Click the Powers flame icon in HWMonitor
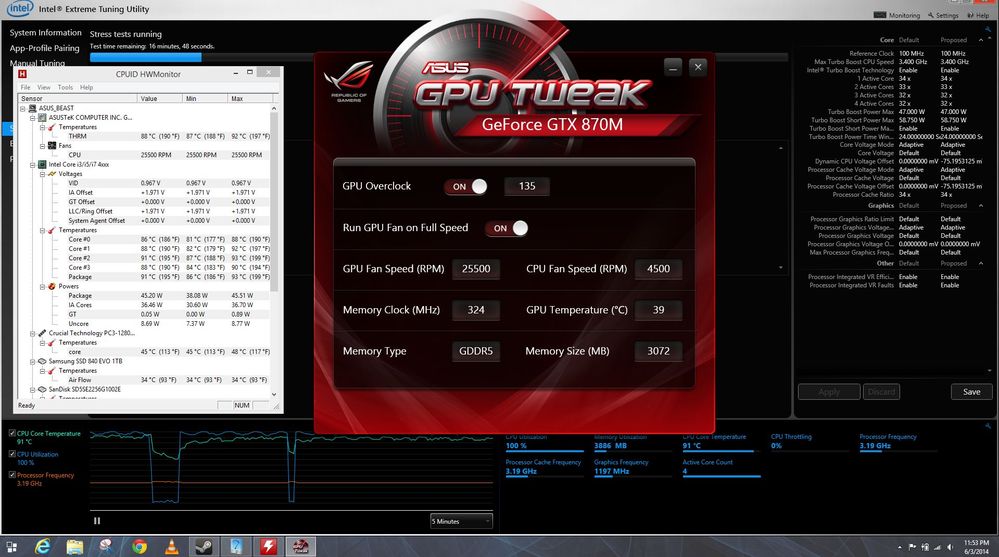The width and height of the screenshot is (999, 557). tap(52, 286)
